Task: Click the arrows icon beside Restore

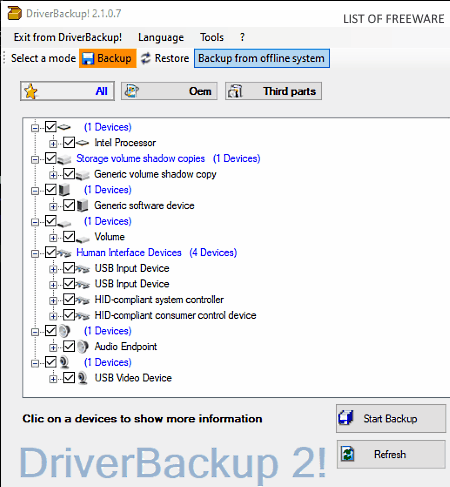Action: pos(146,58)
